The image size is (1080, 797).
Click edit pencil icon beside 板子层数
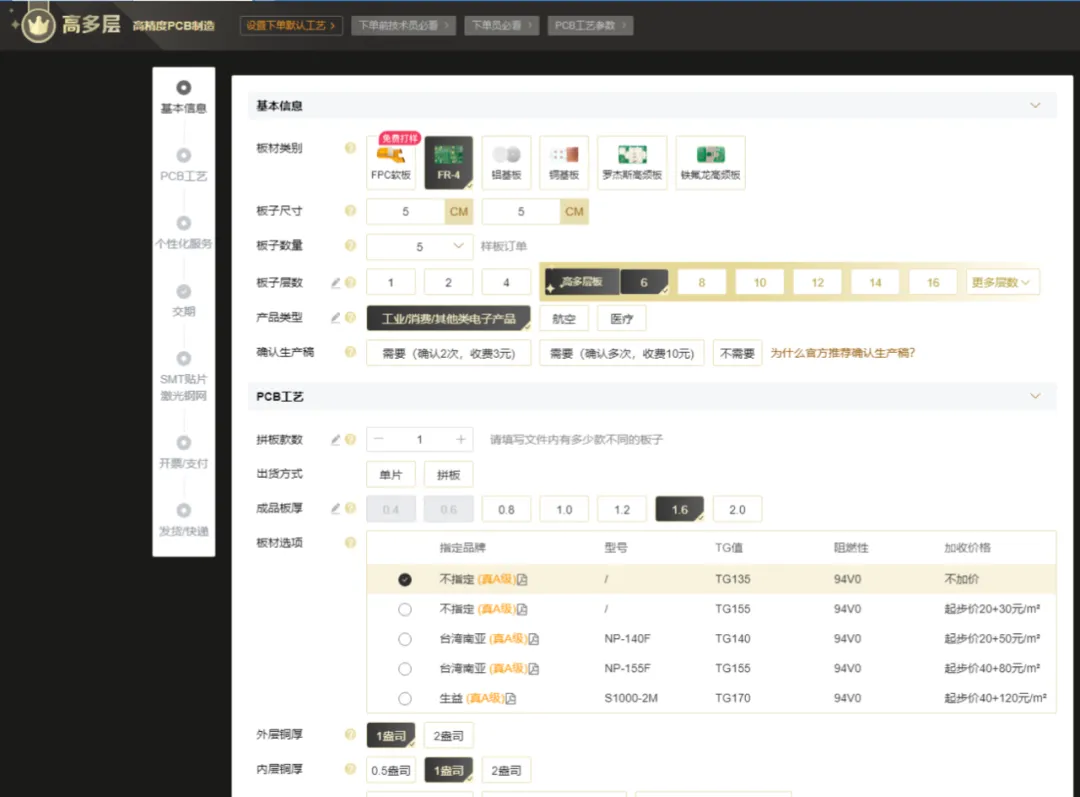336,283
